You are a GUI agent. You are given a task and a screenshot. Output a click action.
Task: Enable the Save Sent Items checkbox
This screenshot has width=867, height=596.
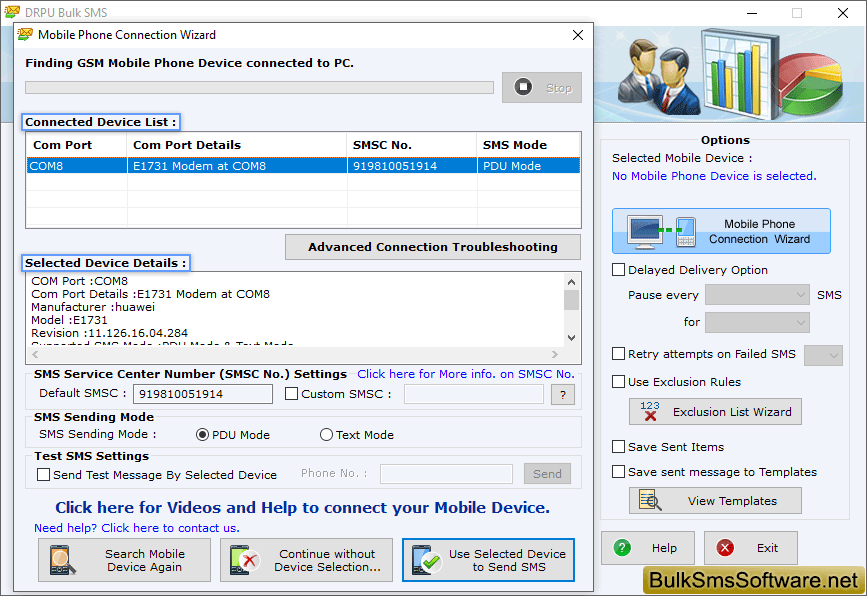coord(618,446)
